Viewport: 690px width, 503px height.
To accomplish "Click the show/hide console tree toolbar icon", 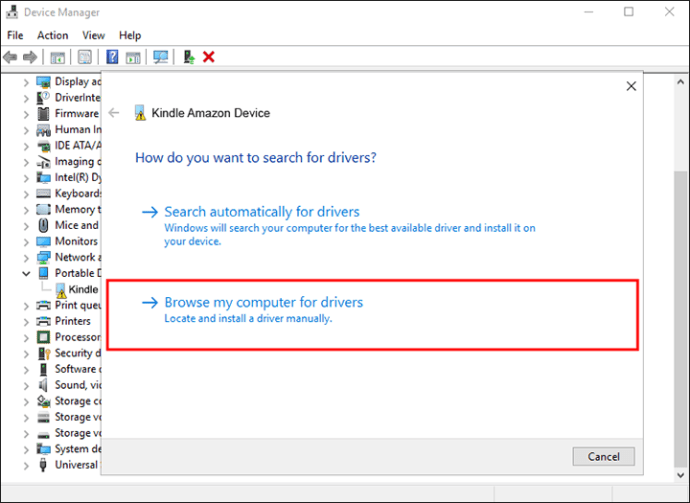I will coord(57,57).
